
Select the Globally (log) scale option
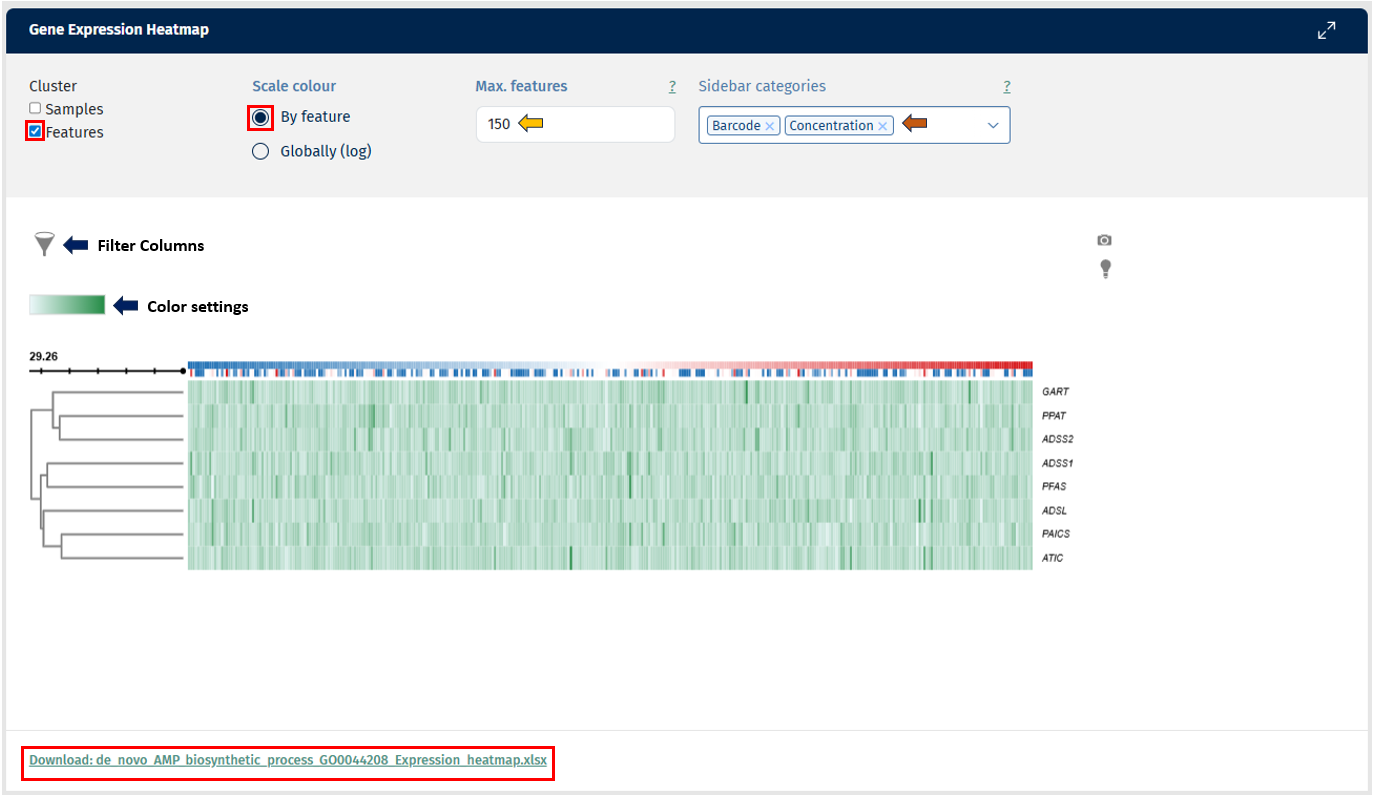pyautogui.click(x=260, y=150)
